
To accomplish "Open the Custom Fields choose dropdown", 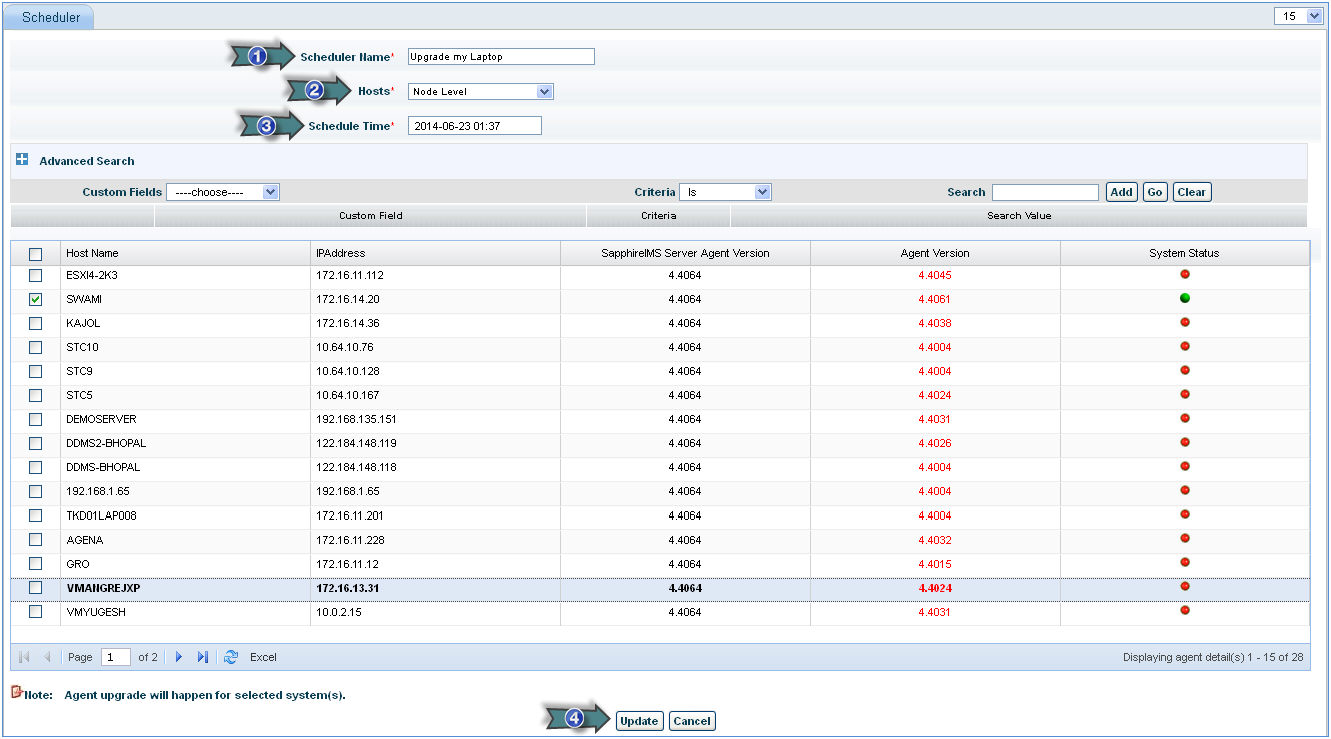I will tap(222, 192).
